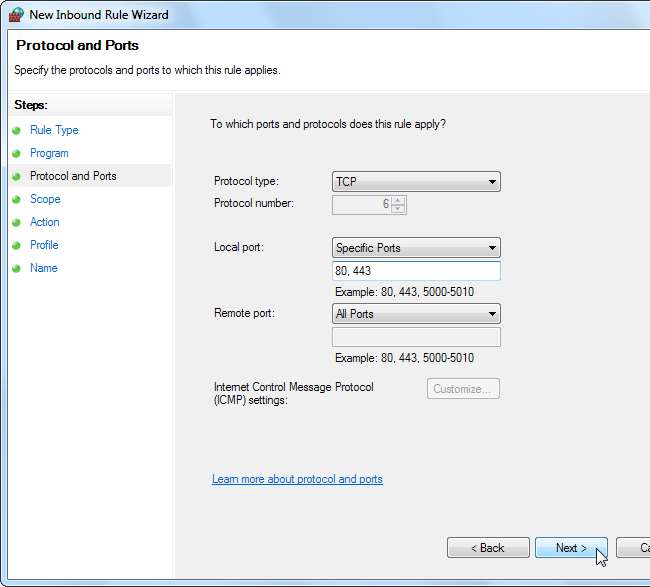Screen dimensions: 650x587
Task: Open the Protocol type dropdown
Action: tap(416, 182)
